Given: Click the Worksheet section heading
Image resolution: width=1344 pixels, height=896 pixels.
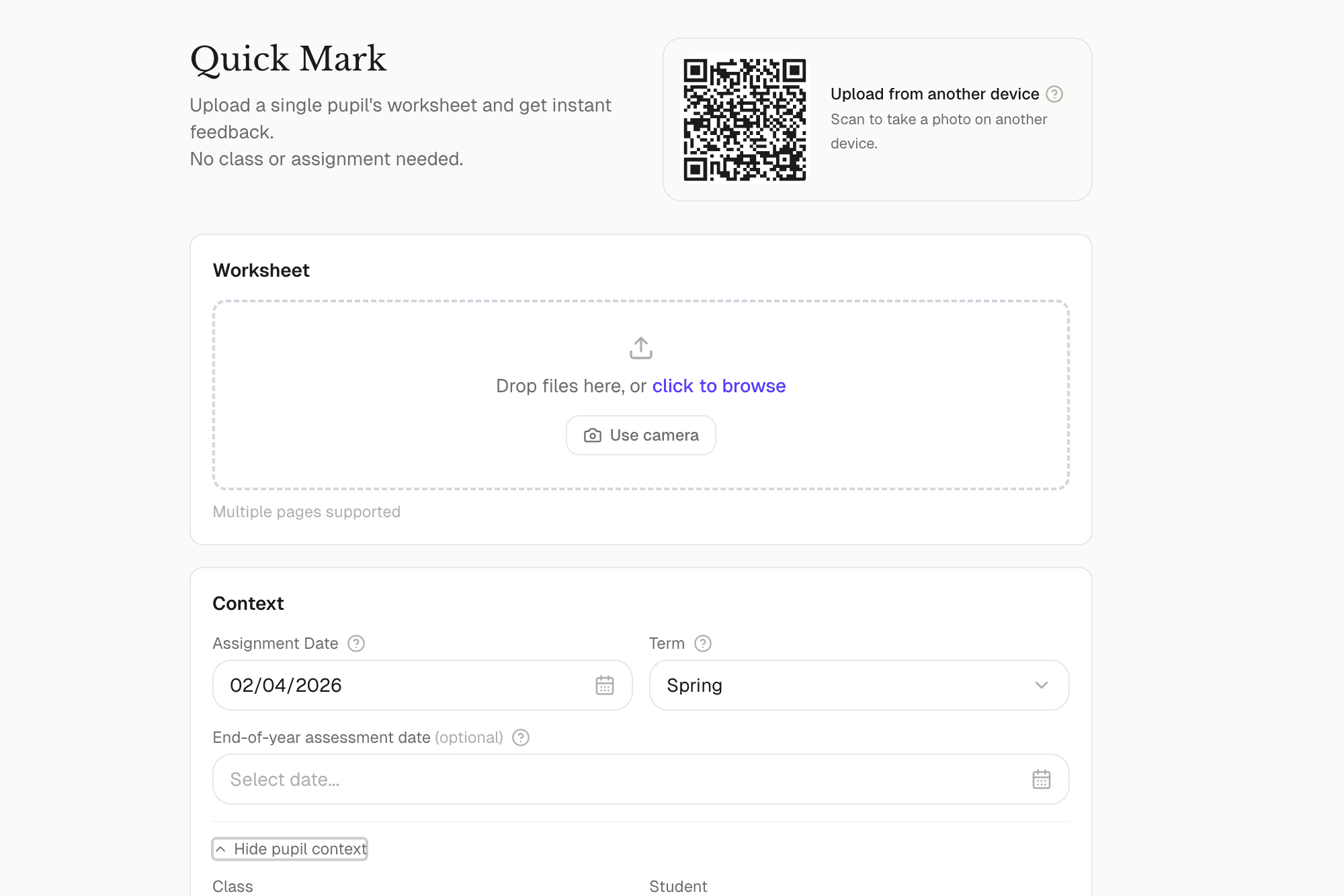Looking at the screenshot, I should tap(261, 270).
